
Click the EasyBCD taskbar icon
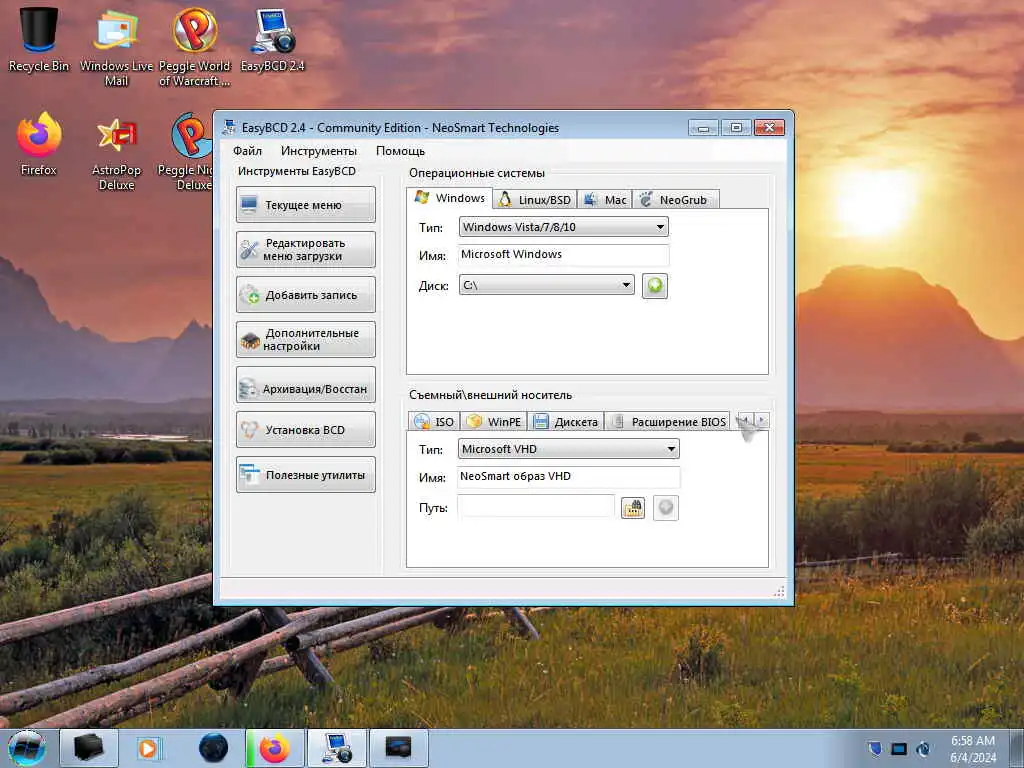point(337,748)
